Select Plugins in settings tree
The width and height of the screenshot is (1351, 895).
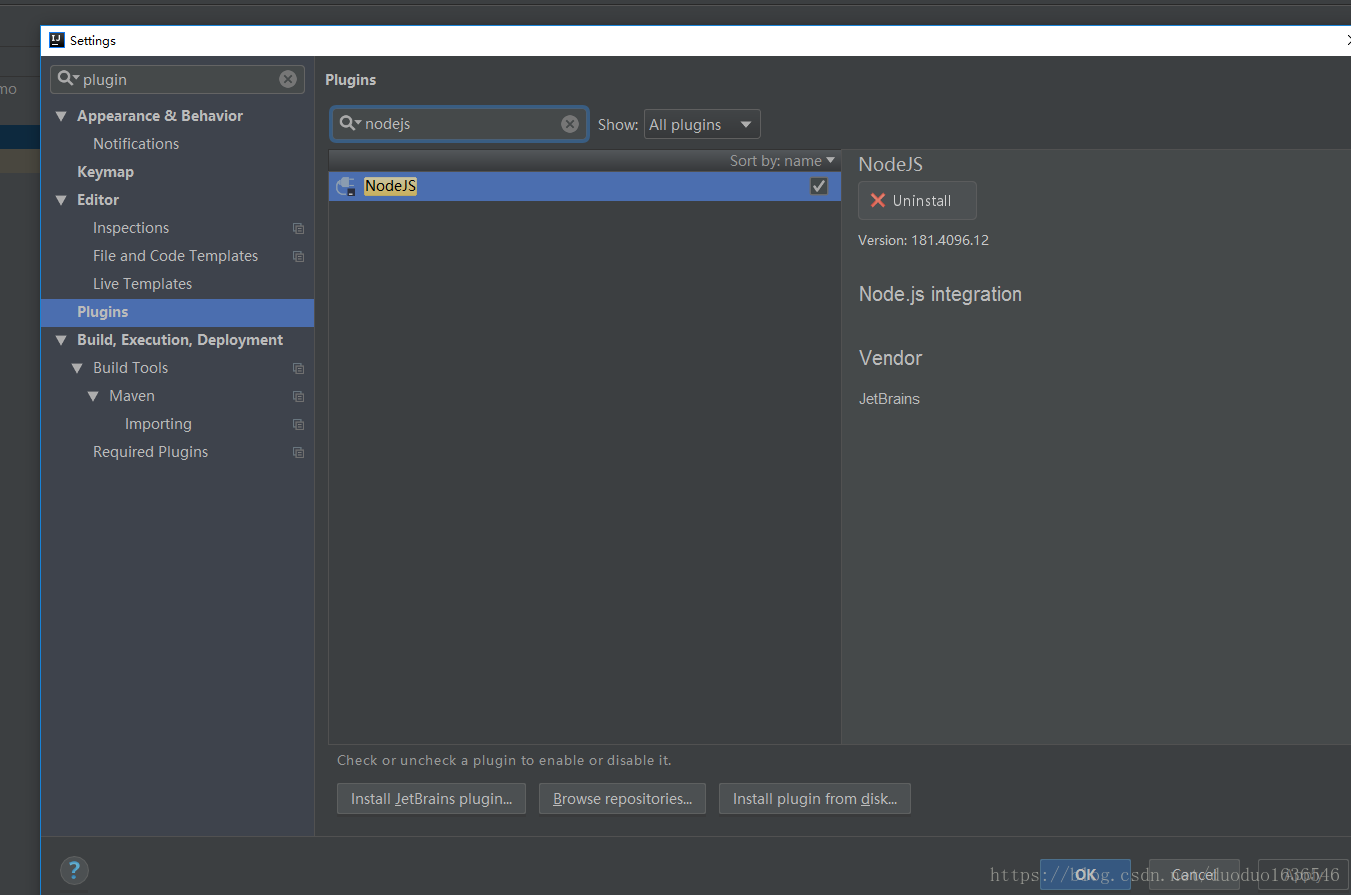(177, 312)
